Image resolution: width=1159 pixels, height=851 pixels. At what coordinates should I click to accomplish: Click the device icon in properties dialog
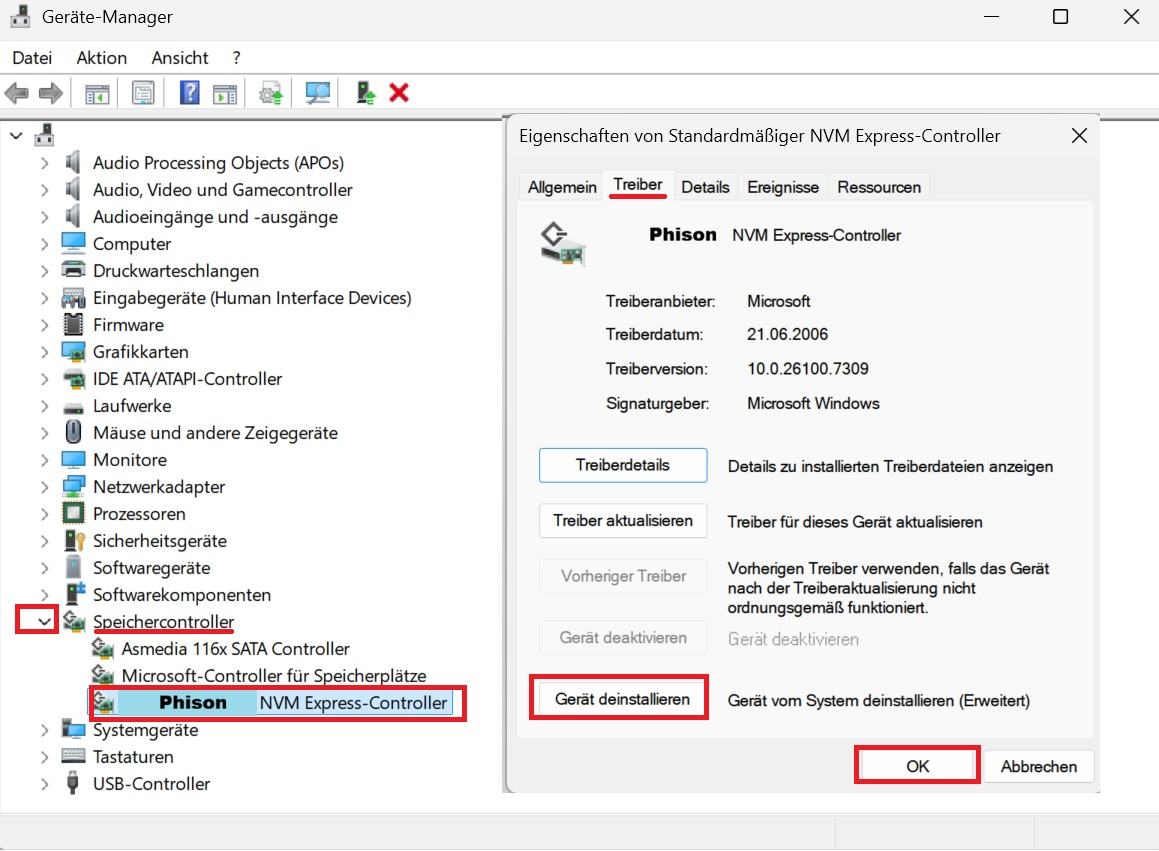[x=562, y=243]
